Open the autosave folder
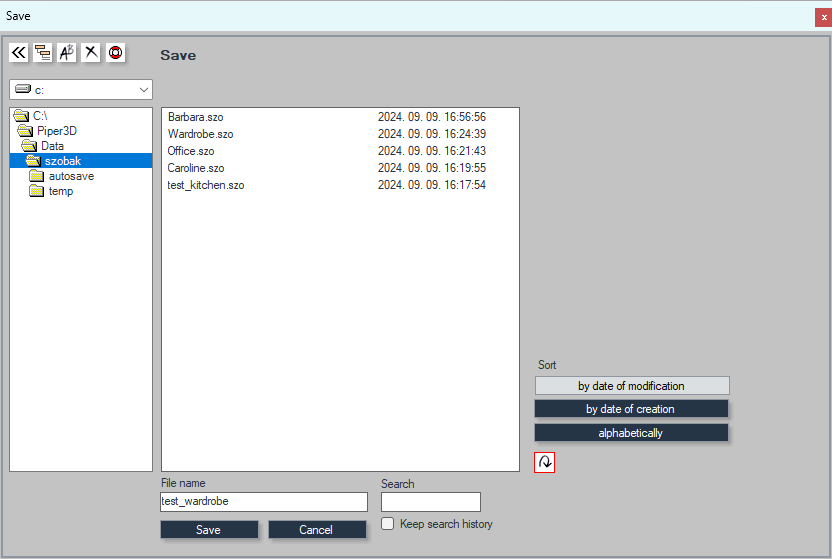 pyautogui.click(x=71, y=176)
